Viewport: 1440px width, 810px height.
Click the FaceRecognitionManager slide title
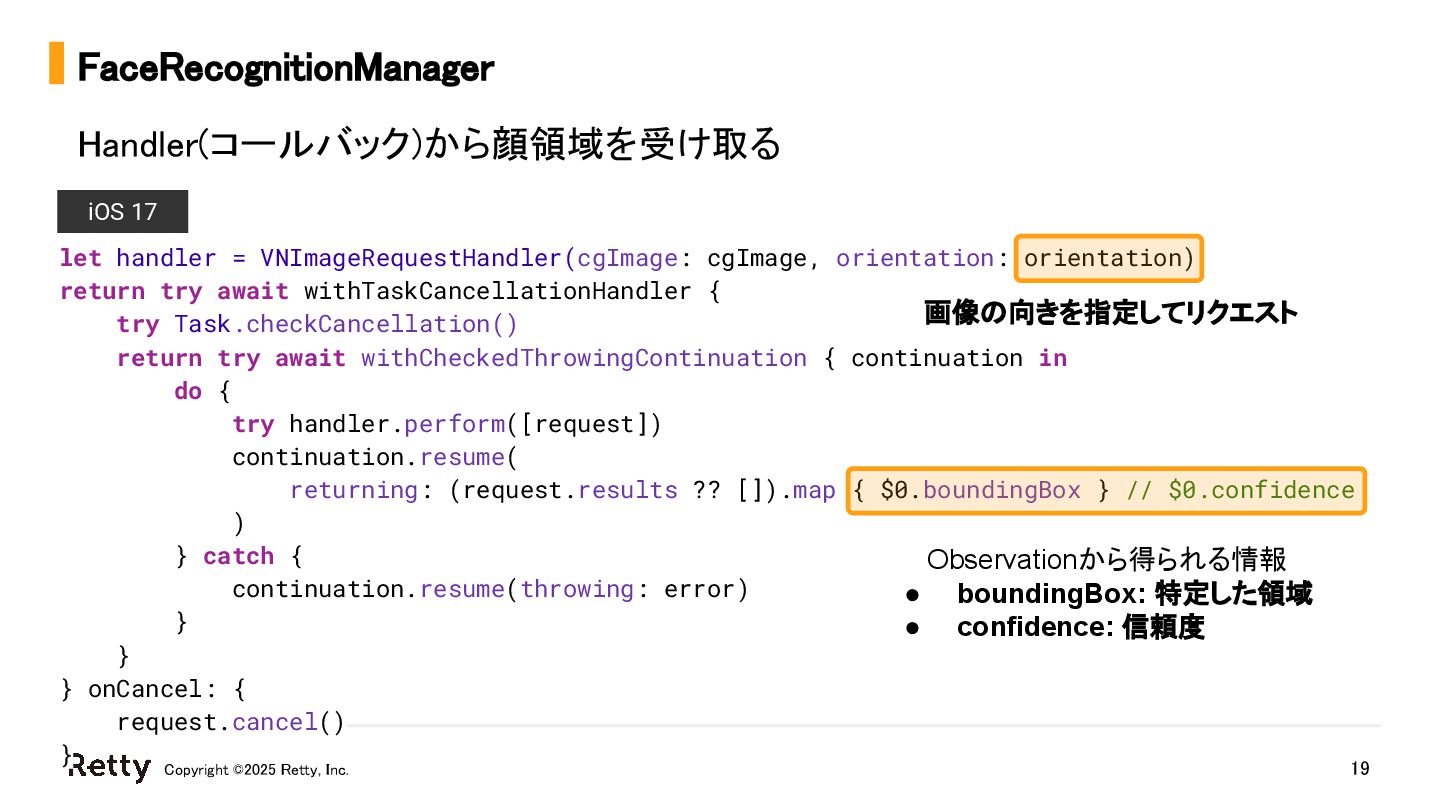pos(285,68)
